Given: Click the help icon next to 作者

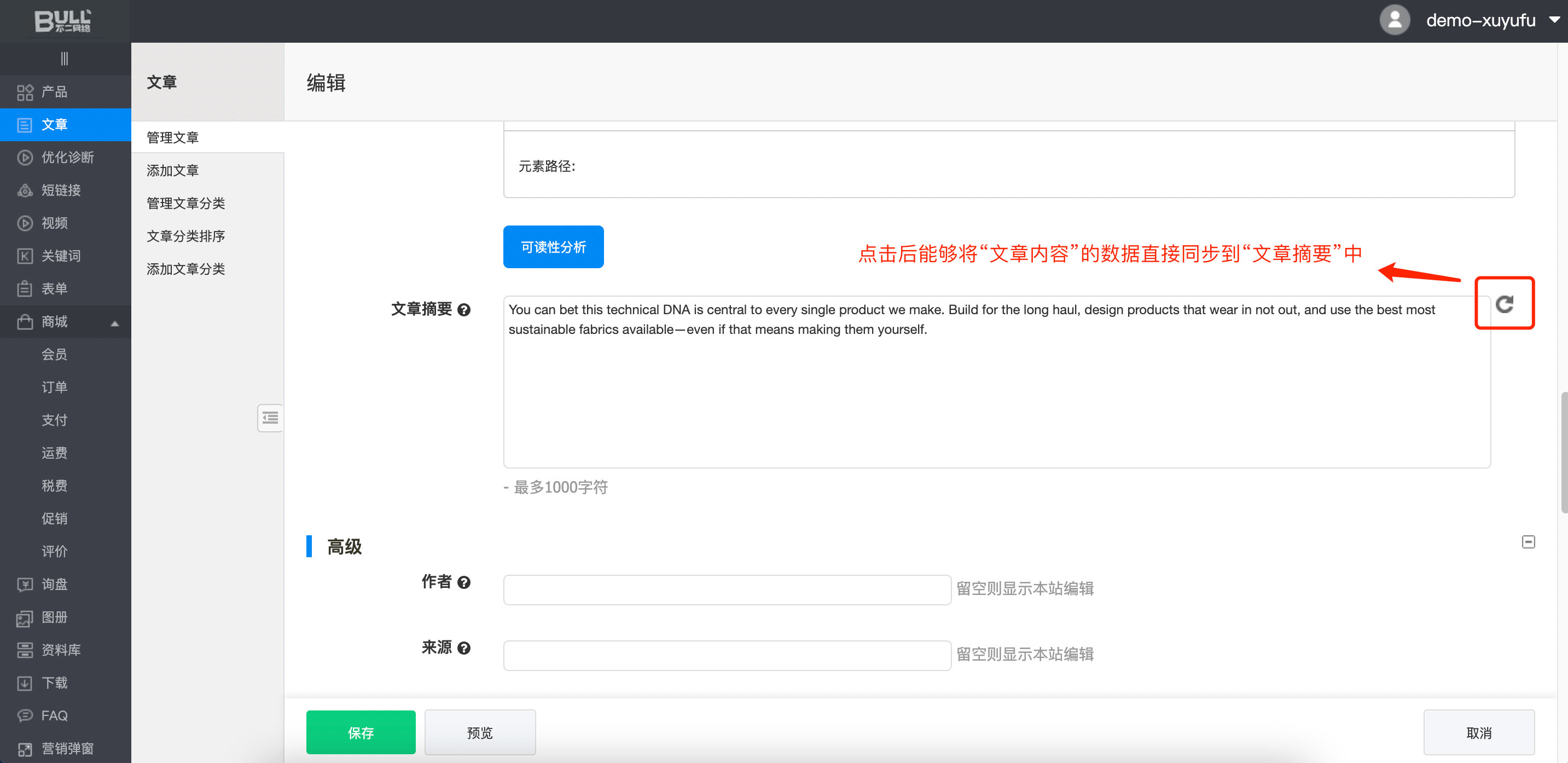Looking at the screenshot, I should point(464,583).
